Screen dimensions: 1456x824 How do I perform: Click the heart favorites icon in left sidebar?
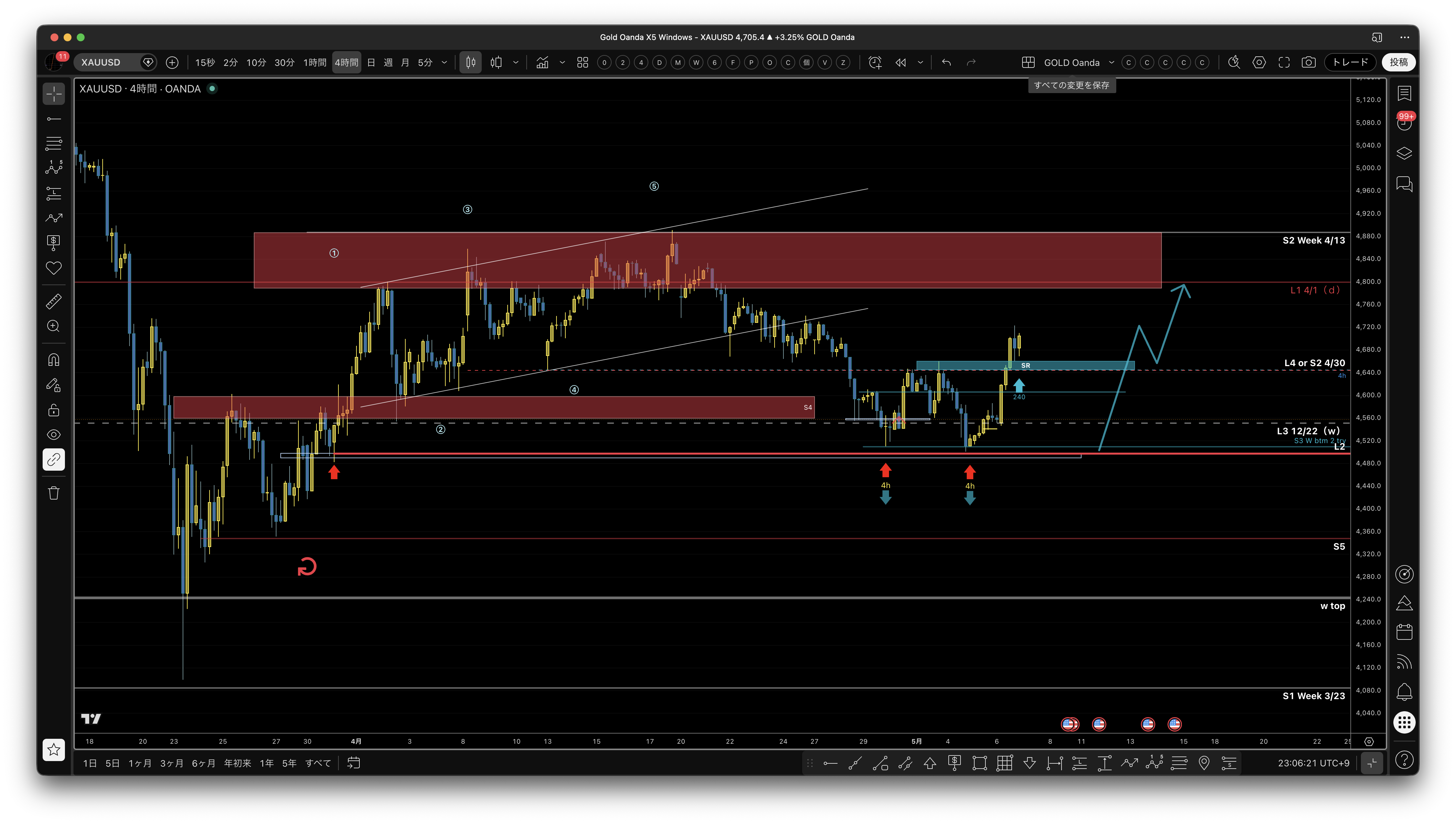54,268
